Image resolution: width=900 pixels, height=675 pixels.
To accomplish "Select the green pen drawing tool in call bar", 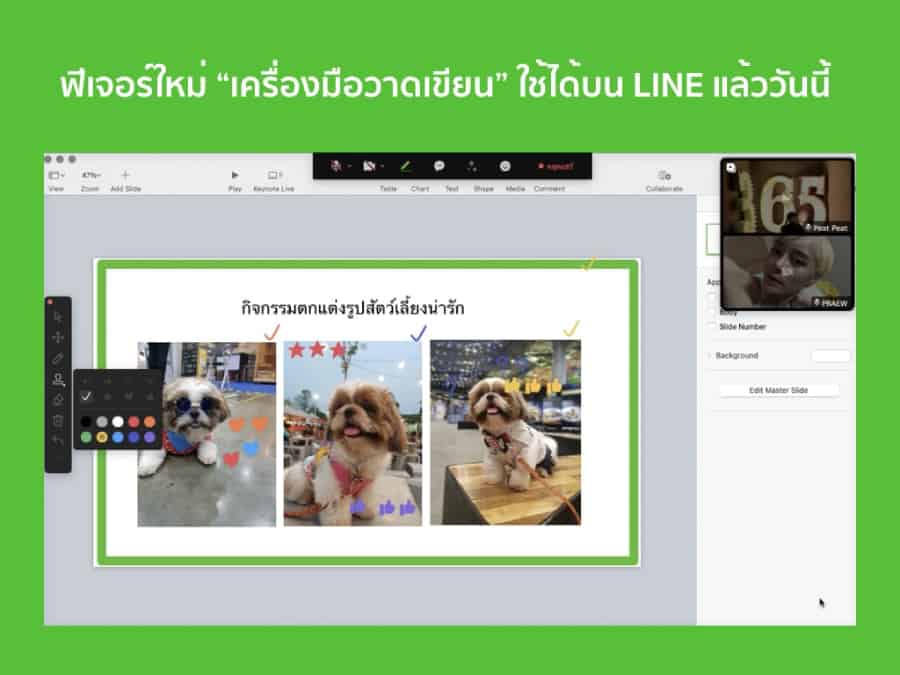I will 405,165.
